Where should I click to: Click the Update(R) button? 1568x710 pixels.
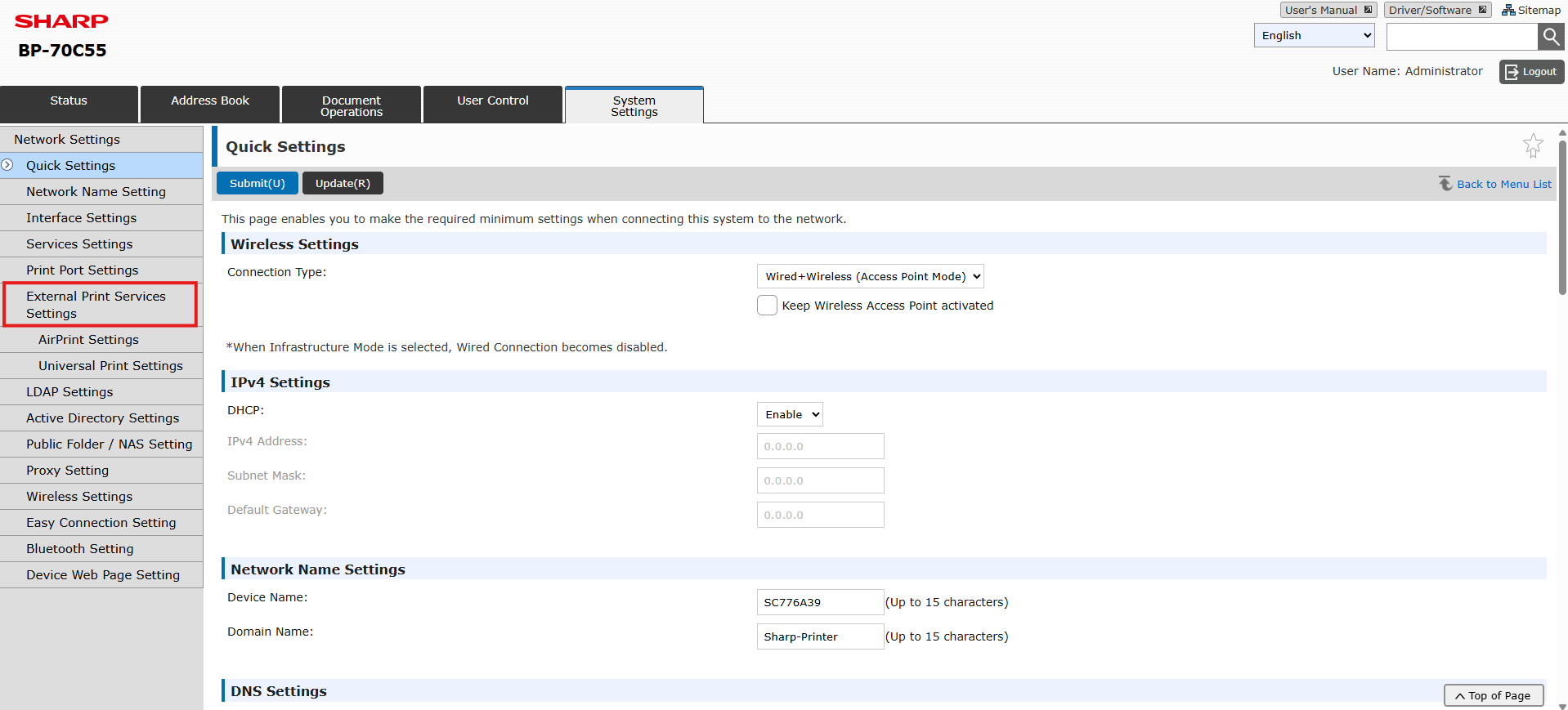[x=343, y=183]
